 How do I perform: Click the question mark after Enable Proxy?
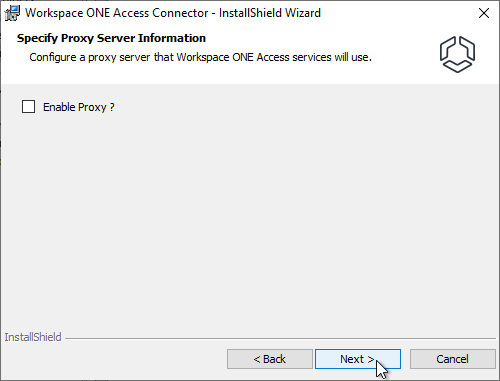pyautogui.click(x=112, y=107)
